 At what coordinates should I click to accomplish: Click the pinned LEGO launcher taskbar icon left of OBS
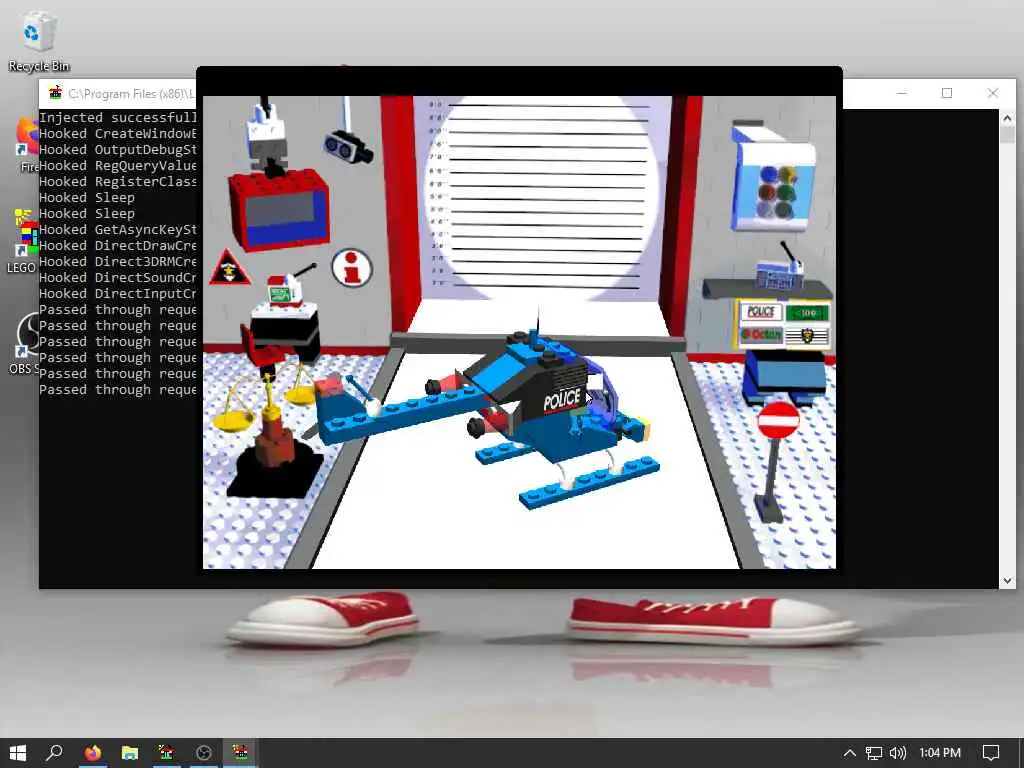pyautogui.click(x=166, y=753)
